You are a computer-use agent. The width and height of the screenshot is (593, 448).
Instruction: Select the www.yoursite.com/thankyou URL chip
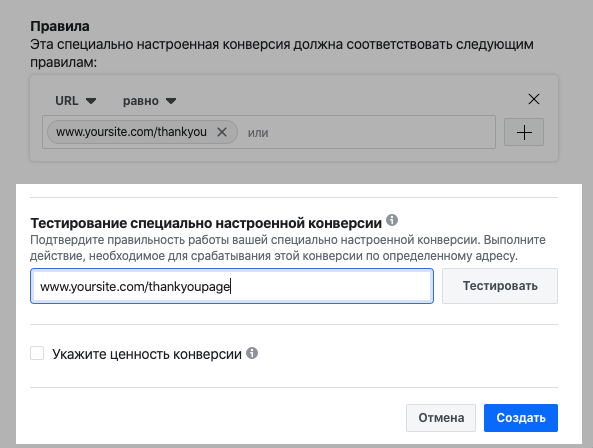point(132,132)
